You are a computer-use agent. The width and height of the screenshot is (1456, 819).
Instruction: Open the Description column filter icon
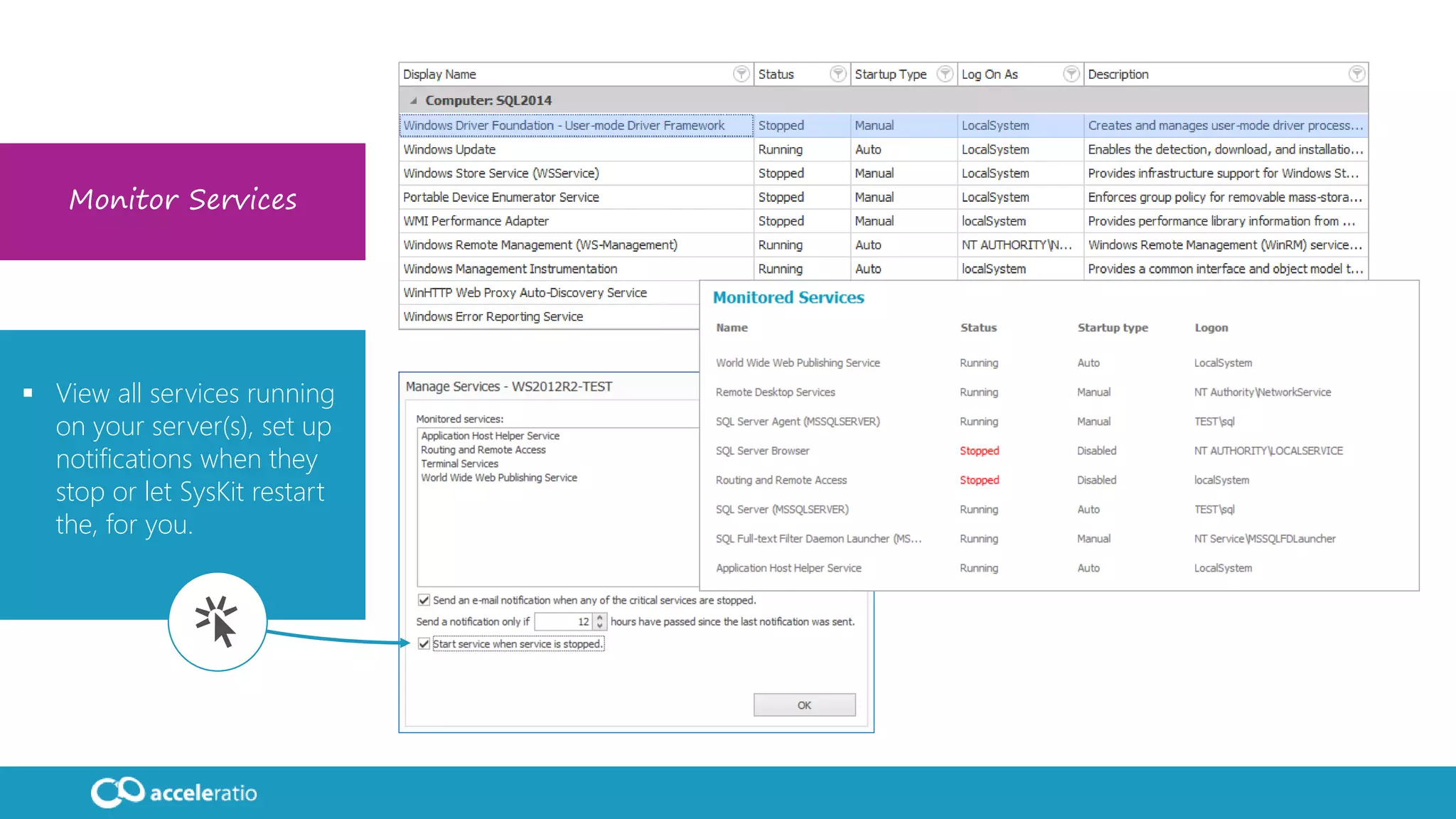pos(1356,74)
